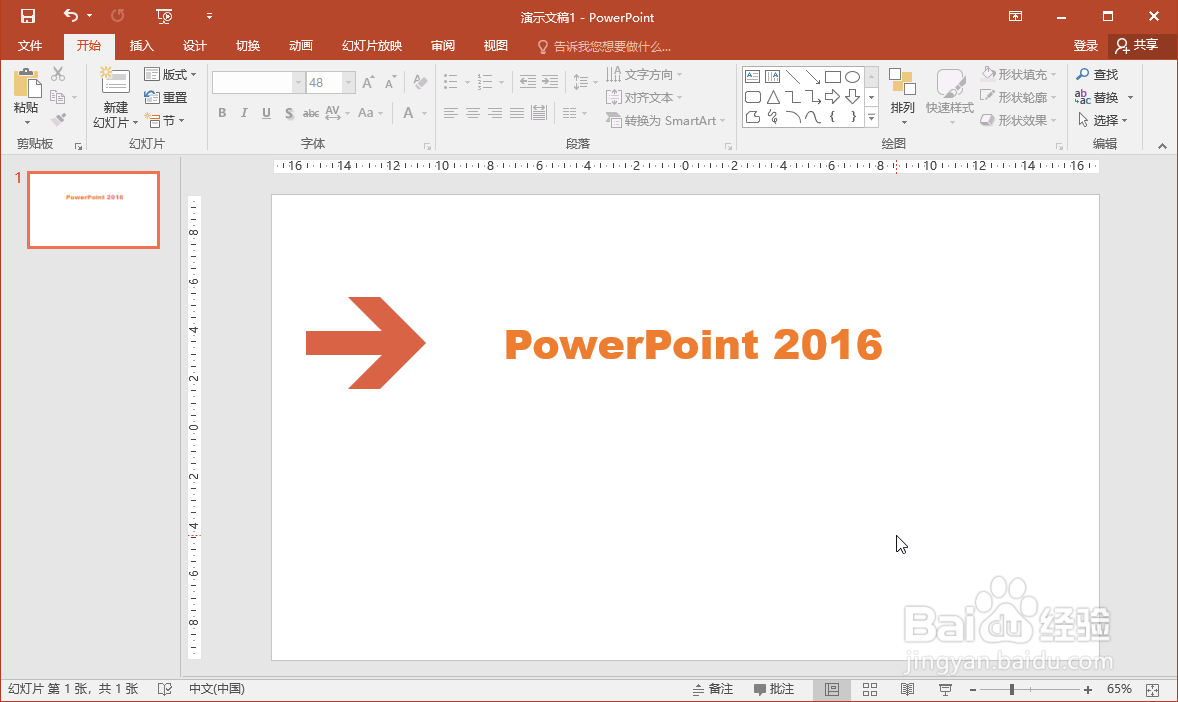The width and height of the screenshot is (1178, 702).
Task: Toggle center text alignment
Action: pyautogui.click(x=473, y=113)
